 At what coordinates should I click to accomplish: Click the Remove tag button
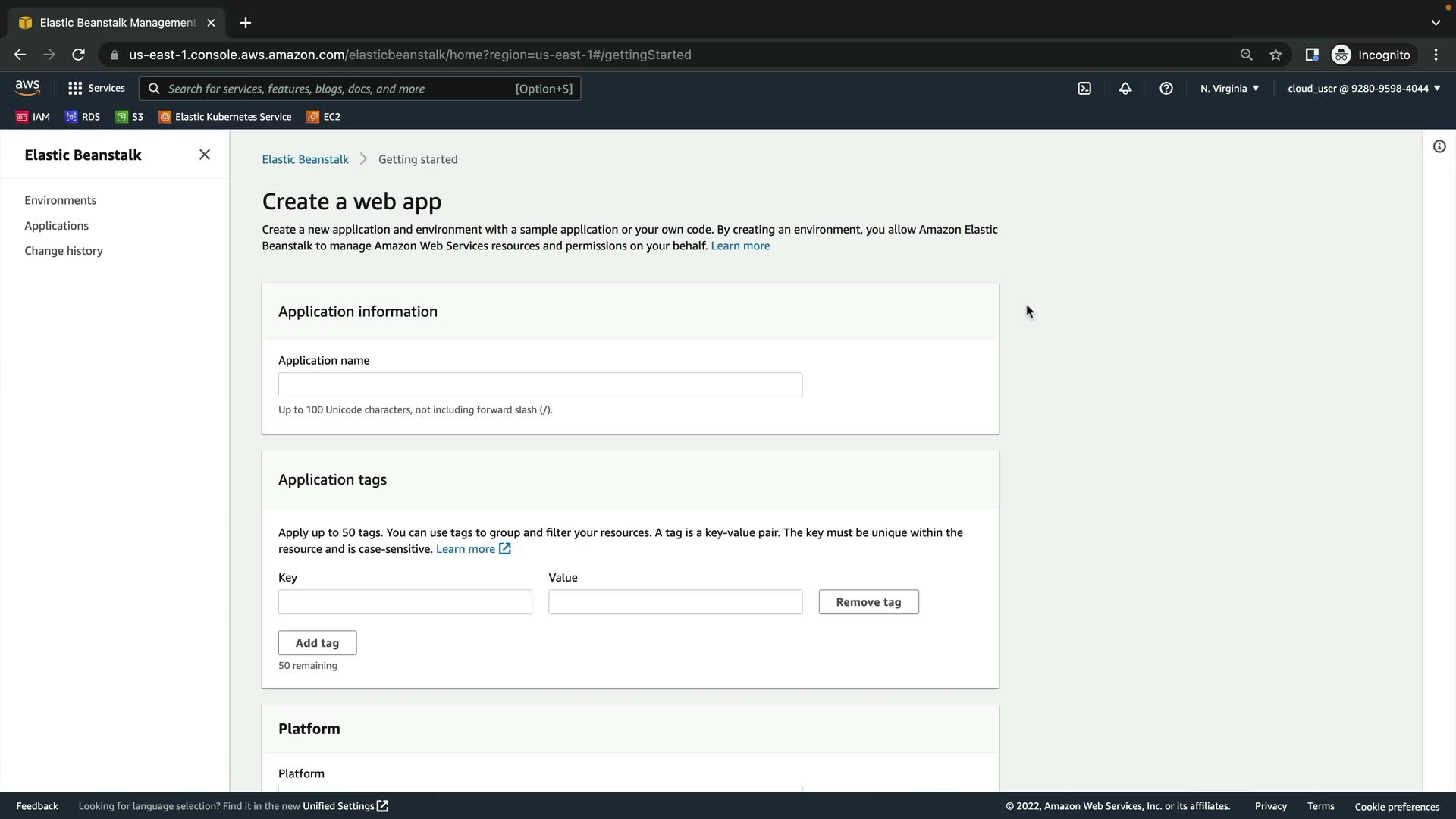868,602
